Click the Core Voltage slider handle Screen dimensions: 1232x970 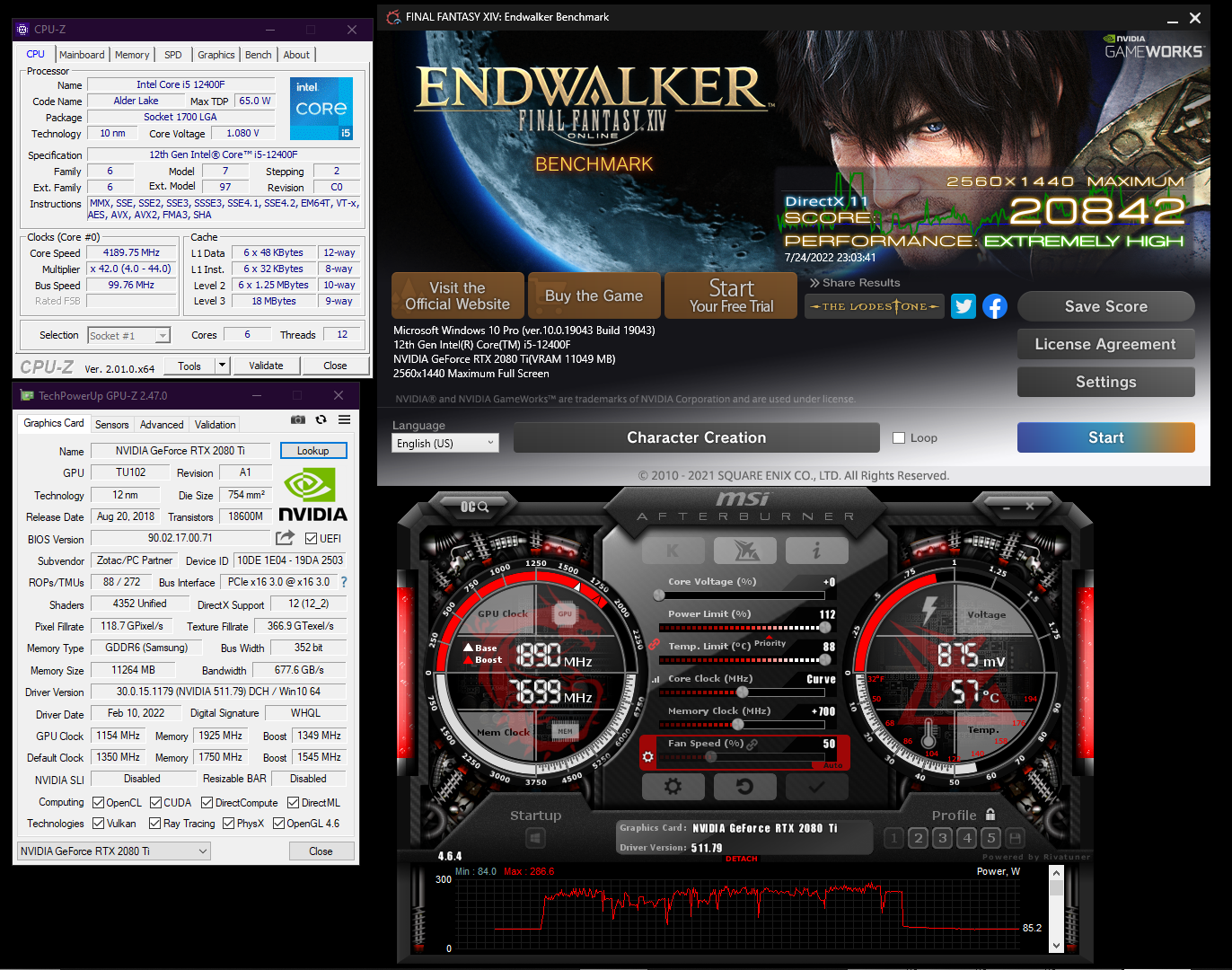660,595
